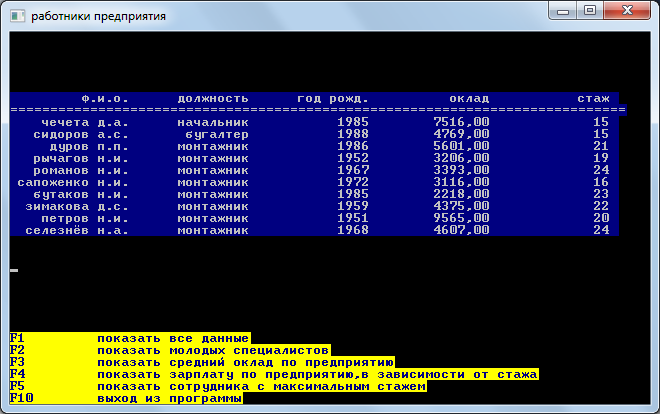660x414 pixels.
Task: Select the name сидоров а.с.
Action: pyautogui.click(x=81, y=135)
